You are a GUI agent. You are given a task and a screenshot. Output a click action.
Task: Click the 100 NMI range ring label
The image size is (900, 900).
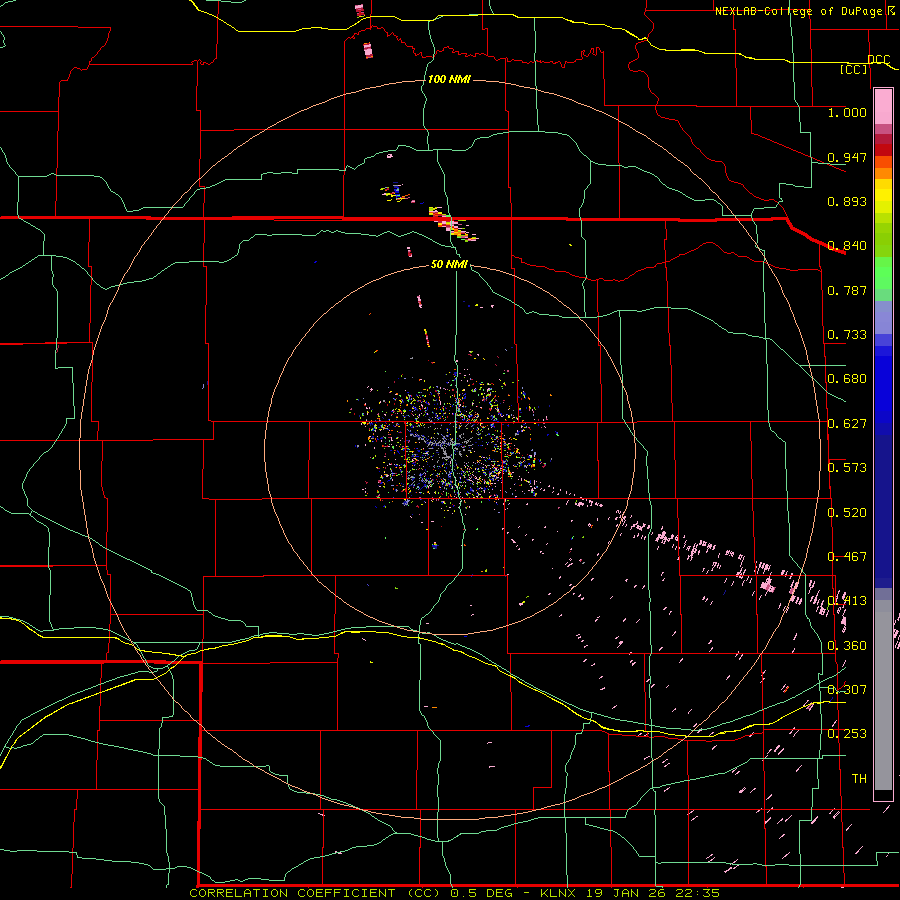449,79
